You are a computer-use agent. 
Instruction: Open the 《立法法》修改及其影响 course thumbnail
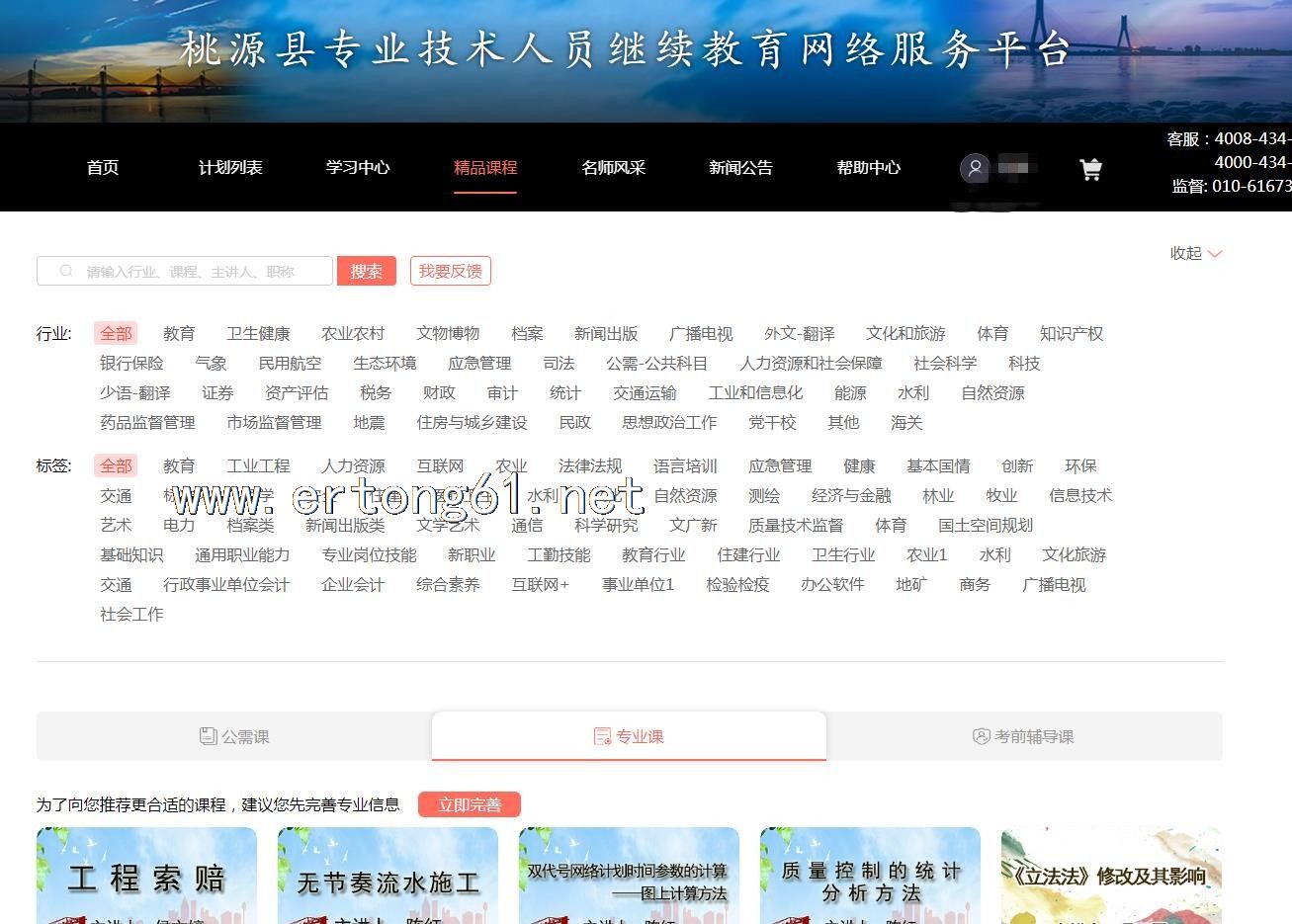(1111, 876)
